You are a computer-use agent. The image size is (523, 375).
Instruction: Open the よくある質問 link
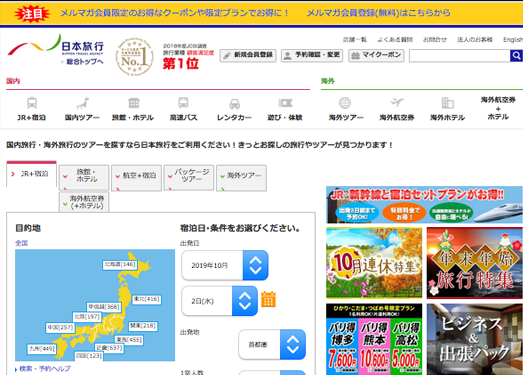click(395, 40)
